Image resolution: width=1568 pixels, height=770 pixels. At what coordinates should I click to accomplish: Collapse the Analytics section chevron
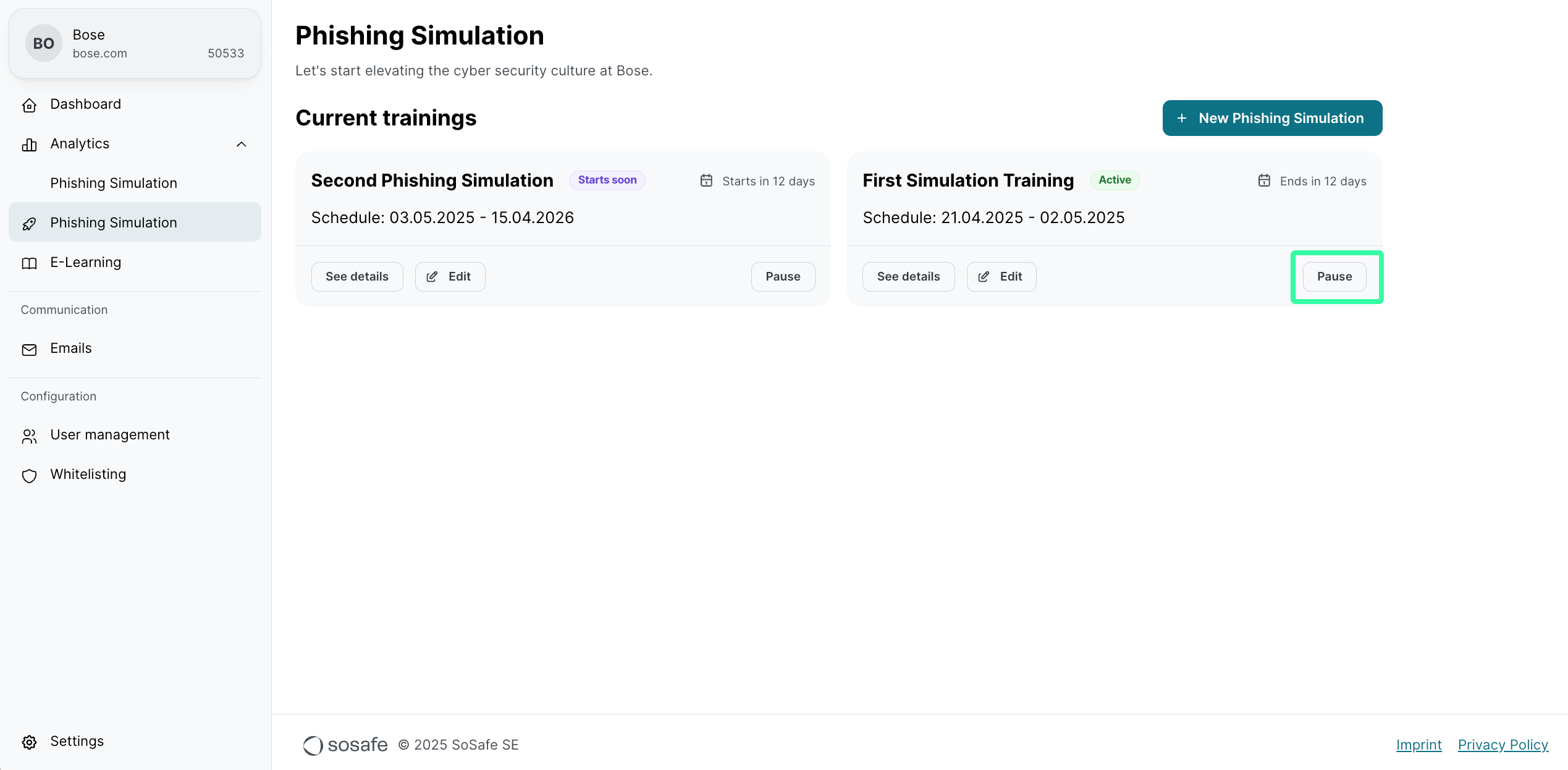[241, 144]
